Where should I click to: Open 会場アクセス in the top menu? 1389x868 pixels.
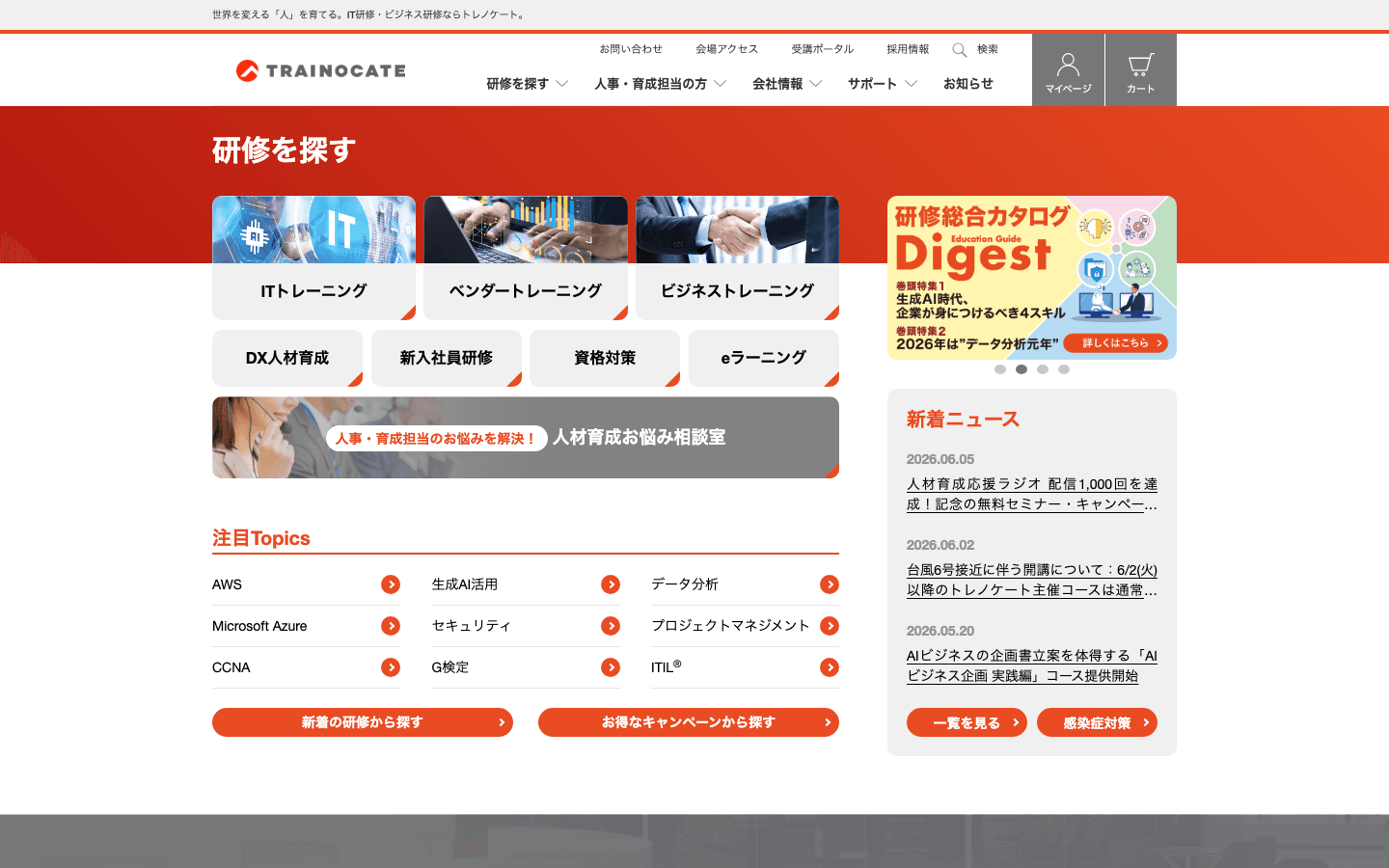(727, 49)
